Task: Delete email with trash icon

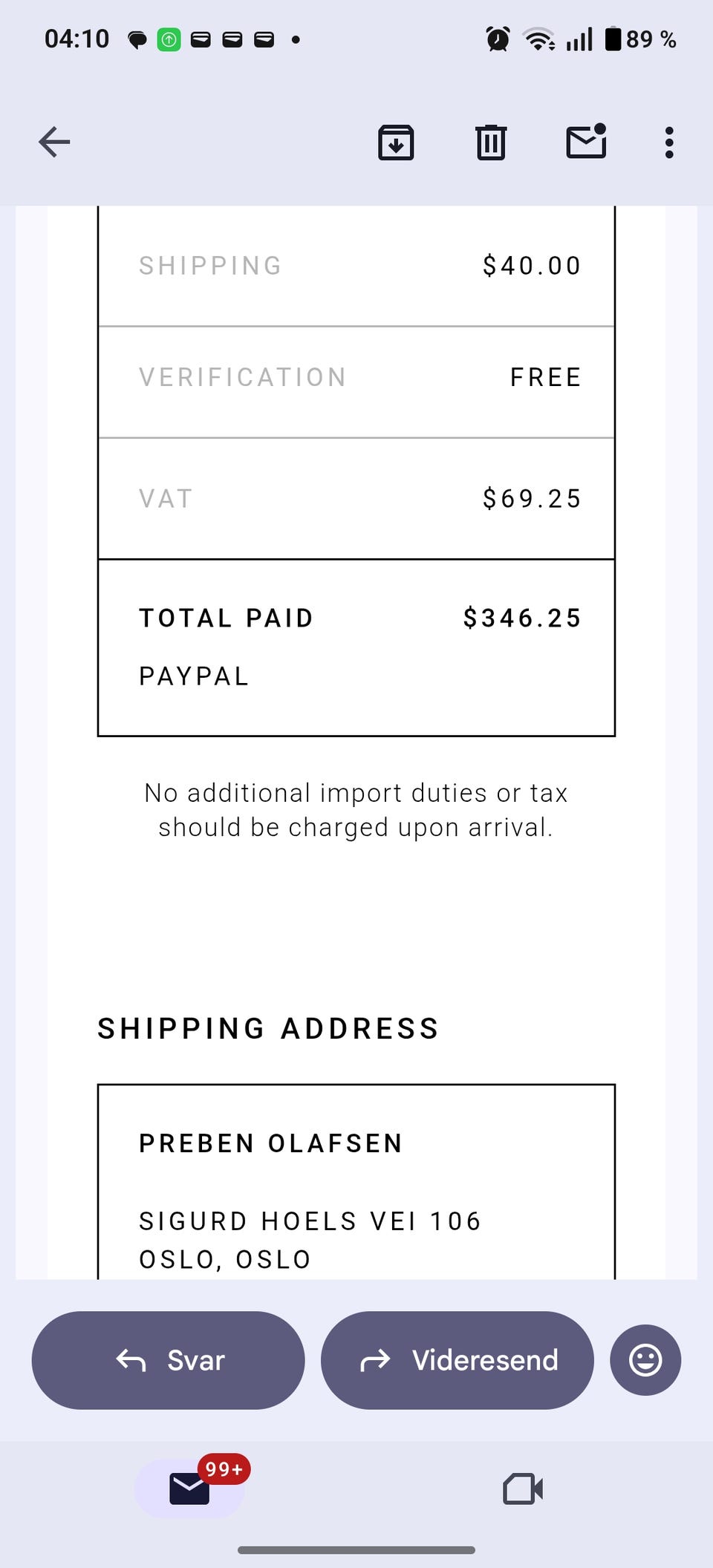Action: click(490, 142)
